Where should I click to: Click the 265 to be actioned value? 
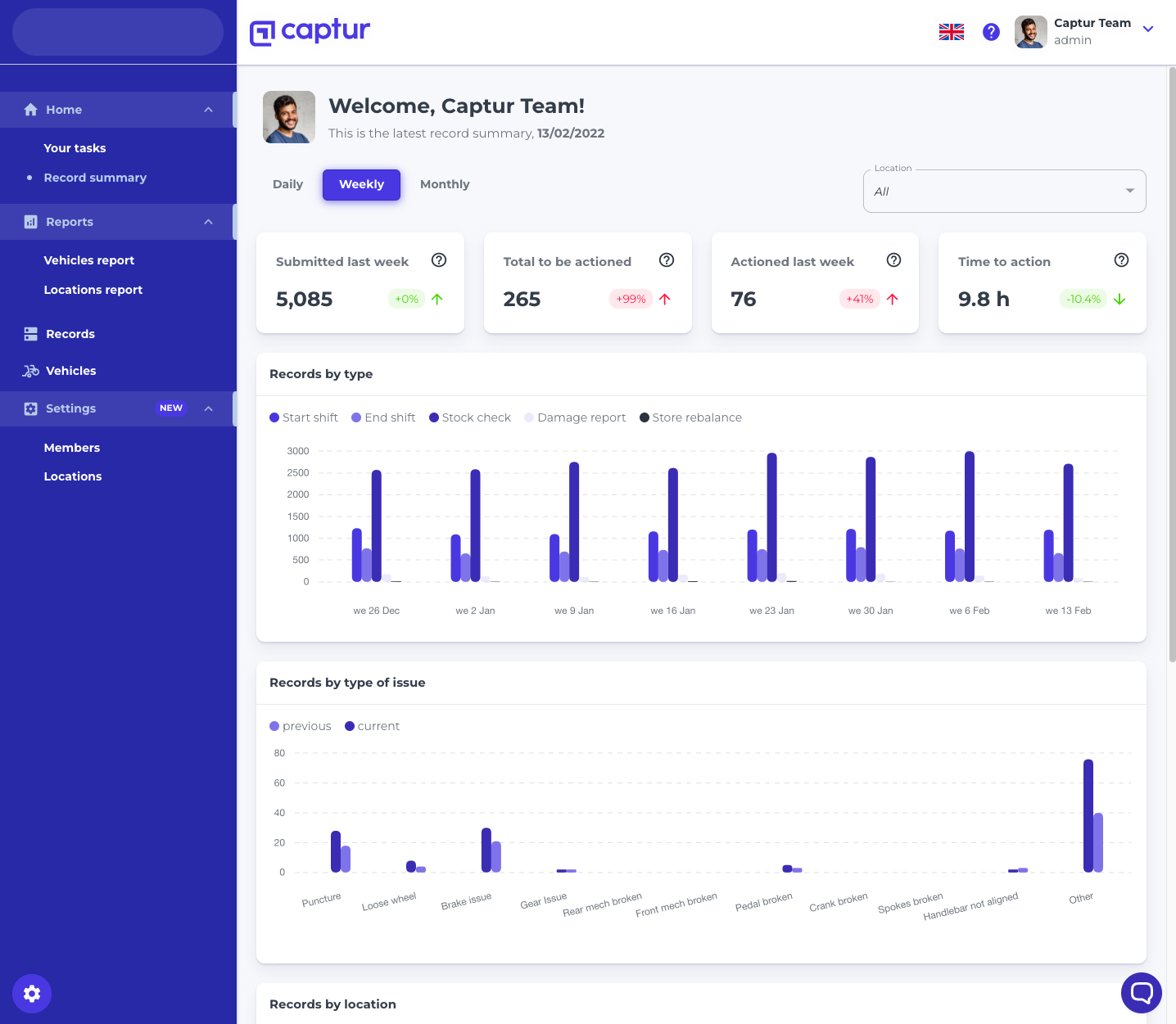tap(522, 299)
